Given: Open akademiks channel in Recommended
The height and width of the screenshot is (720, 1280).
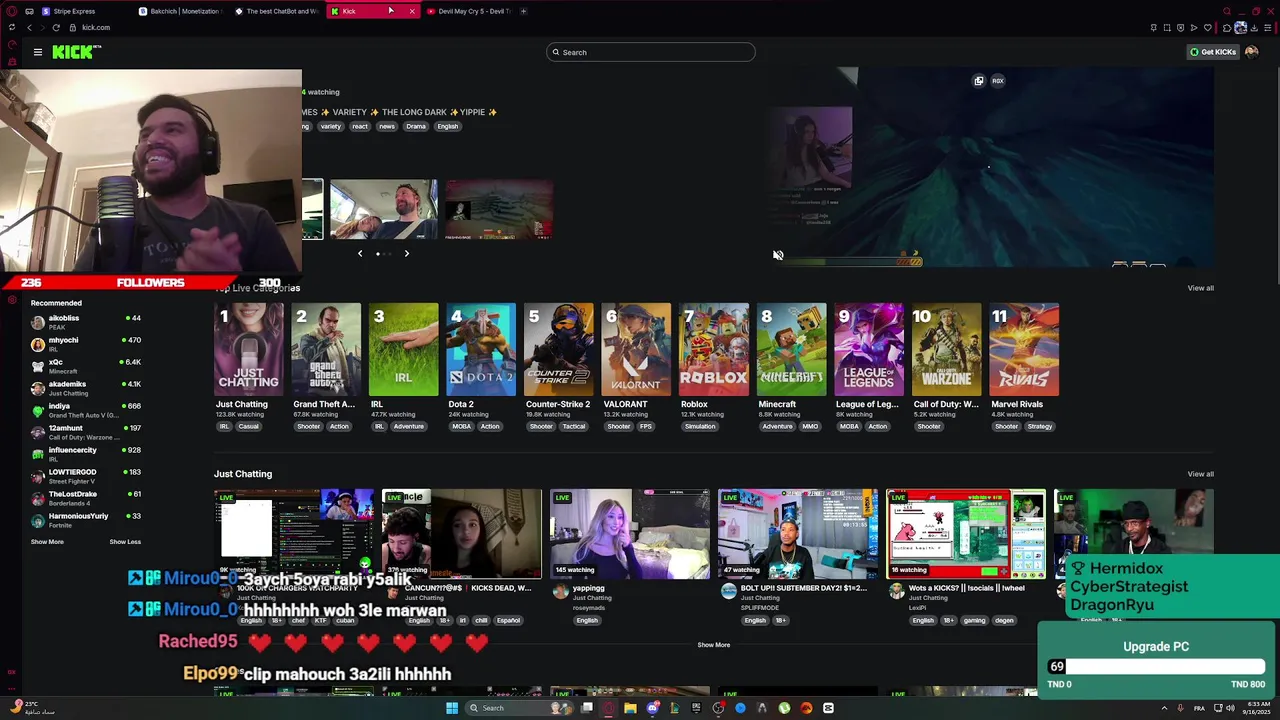Looking at the screenshot, I should pyautogui.click(x=86, y=388).
